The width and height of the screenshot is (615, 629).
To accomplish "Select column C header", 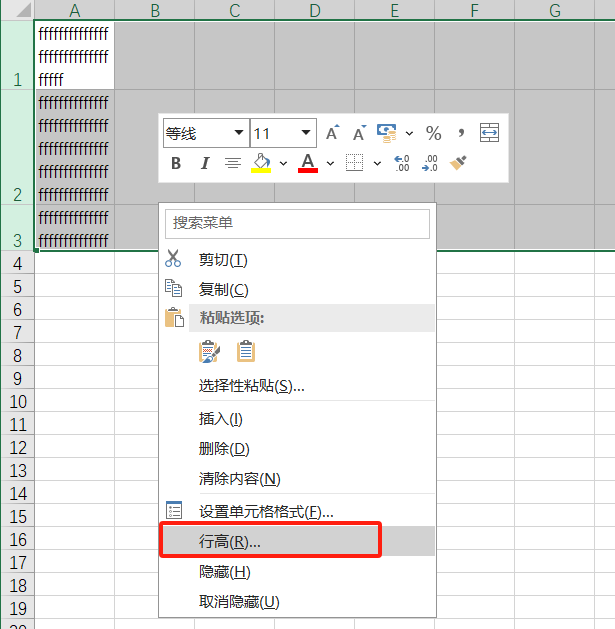I will point(235,10).
